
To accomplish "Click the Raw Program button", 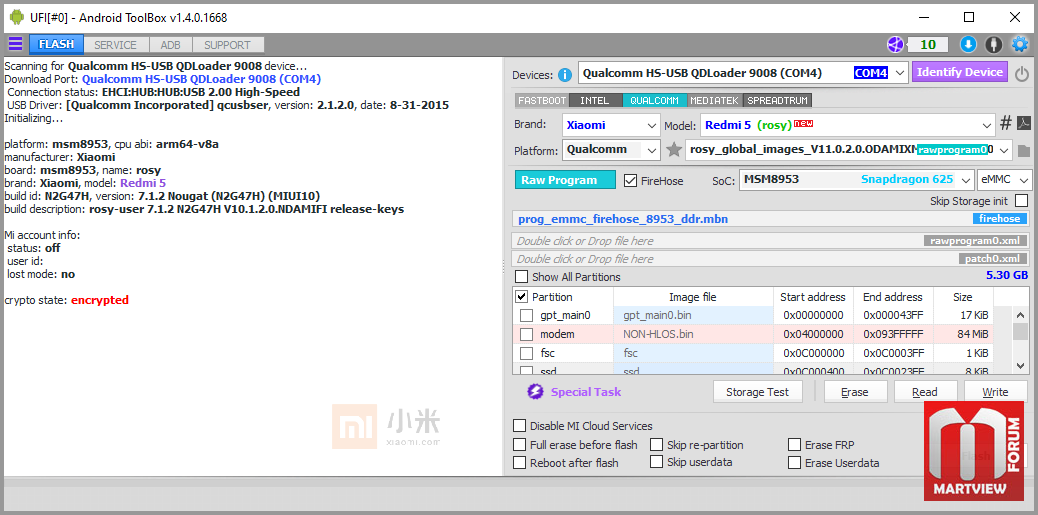I will tap(565, 180).
